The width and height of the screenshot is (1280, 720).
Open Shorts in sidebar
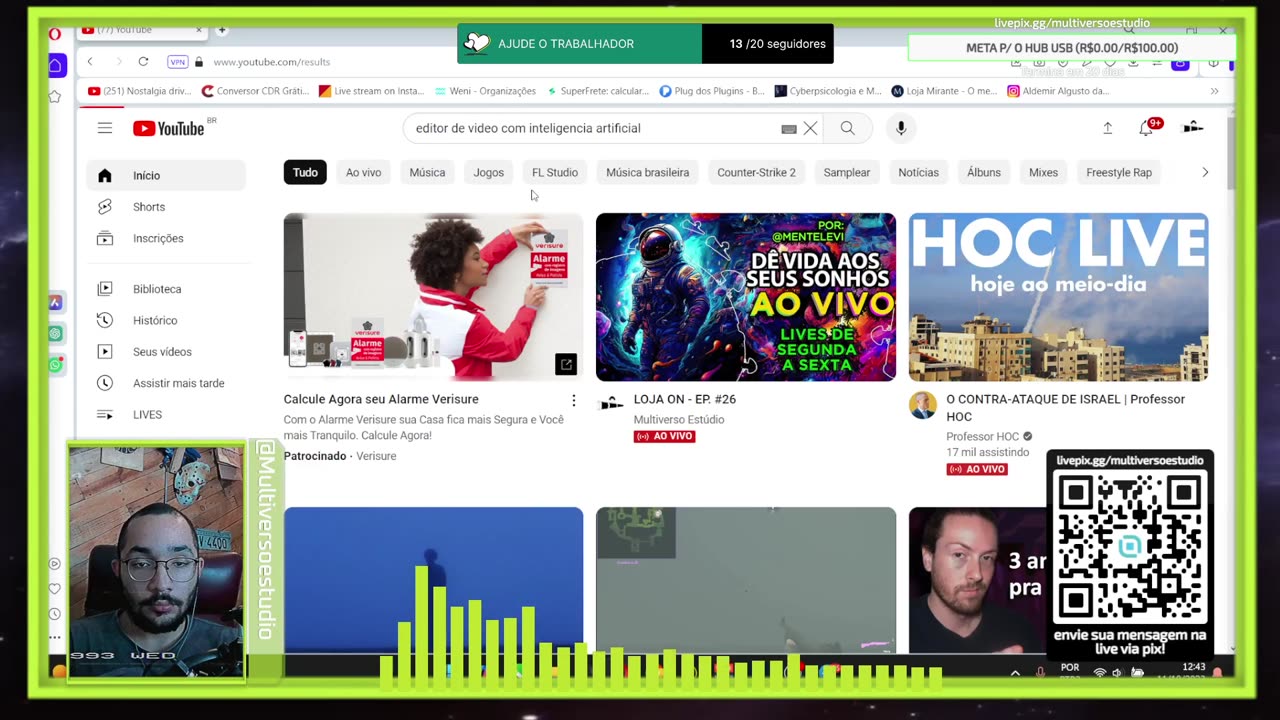coord(166,207)
